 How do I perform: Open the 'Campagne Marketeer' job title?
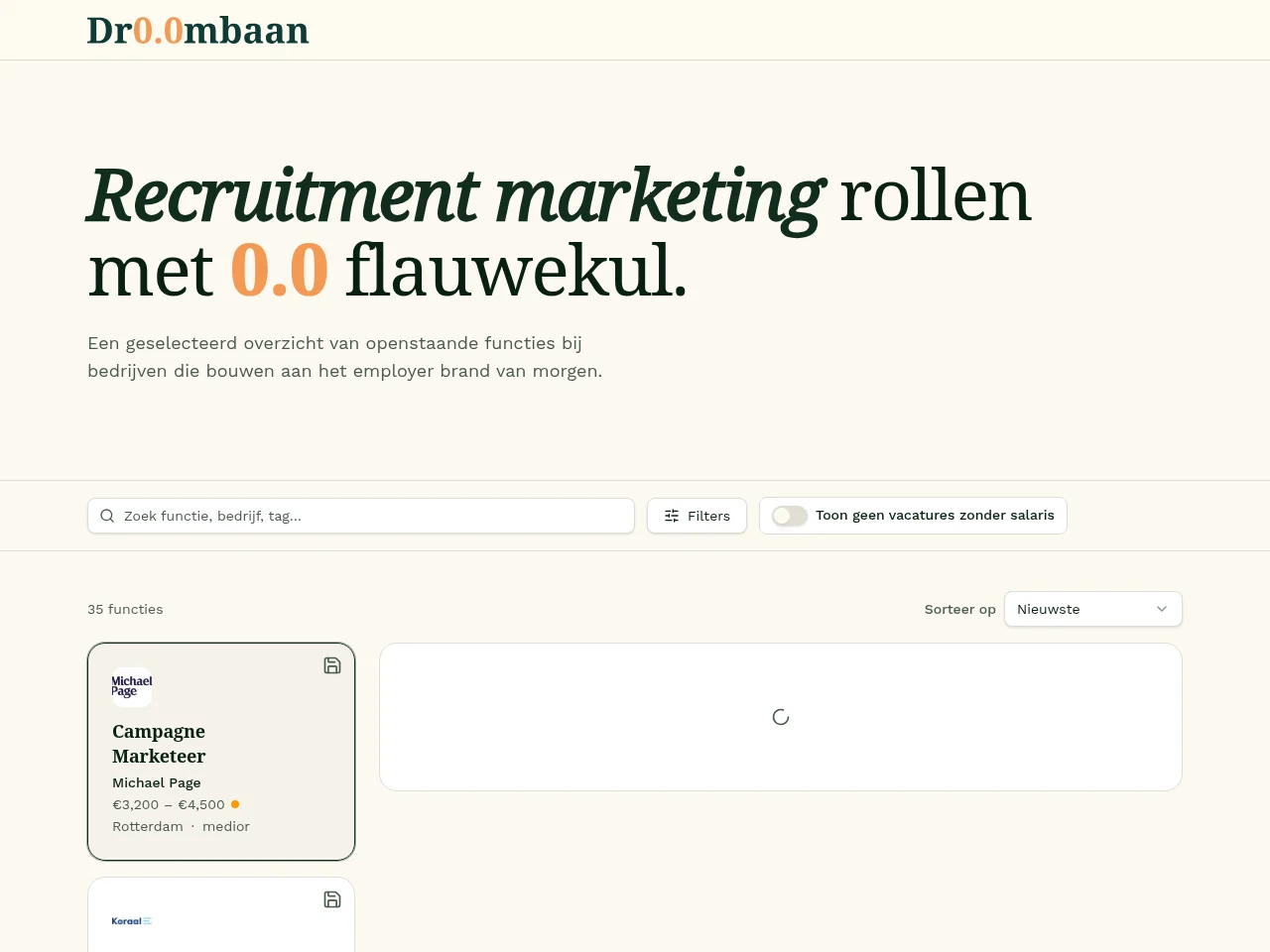[159, 744]
